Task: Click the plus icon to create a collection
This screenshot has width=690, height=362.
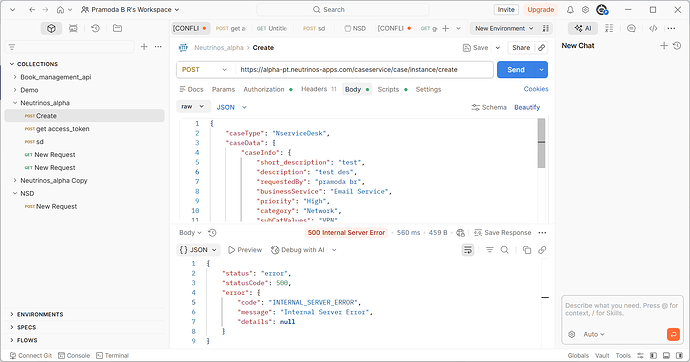Action: (x=144, y=47)
